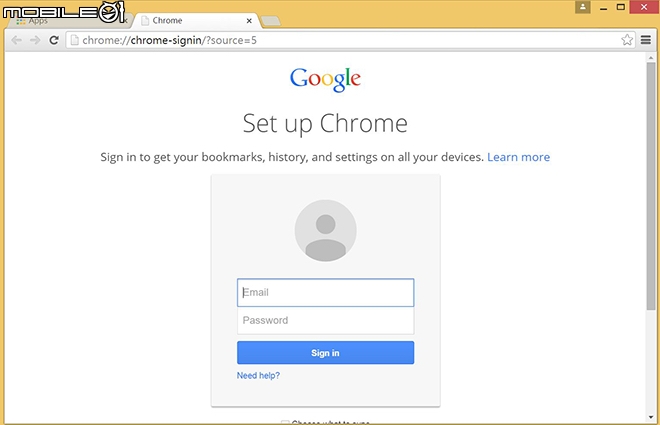
Task: Click the vertical scrollbar thumb
Action: click(651, 186)
